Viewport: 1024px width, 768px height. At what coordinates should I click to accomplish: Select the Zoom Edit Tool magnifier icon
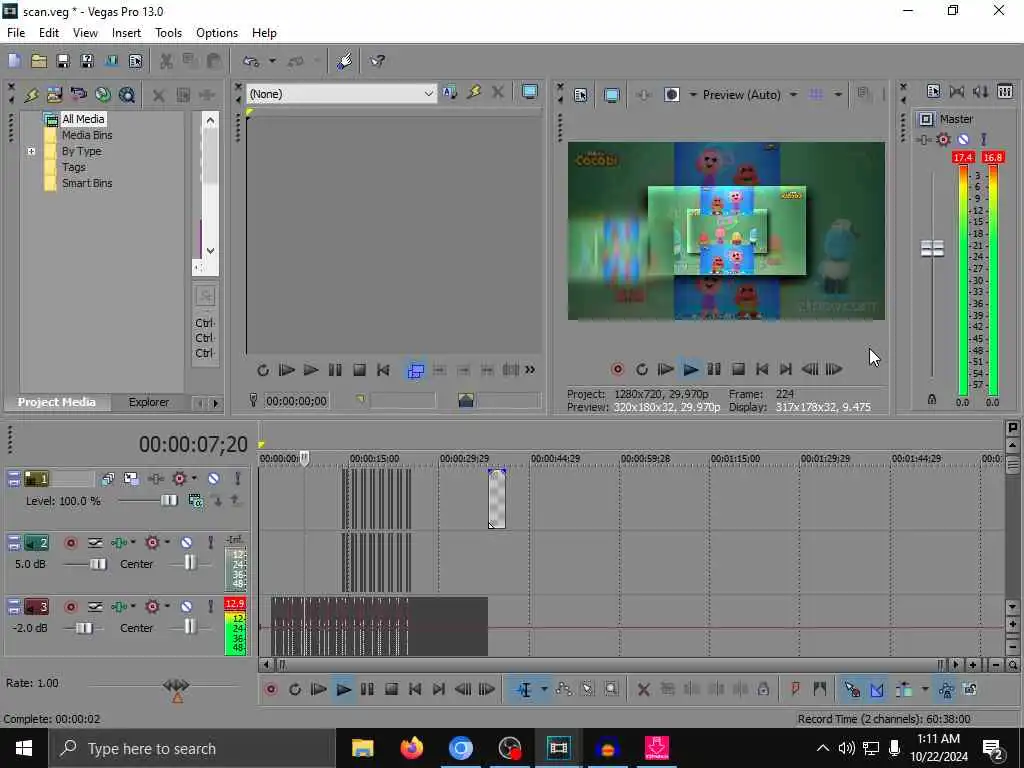point(611,690)
